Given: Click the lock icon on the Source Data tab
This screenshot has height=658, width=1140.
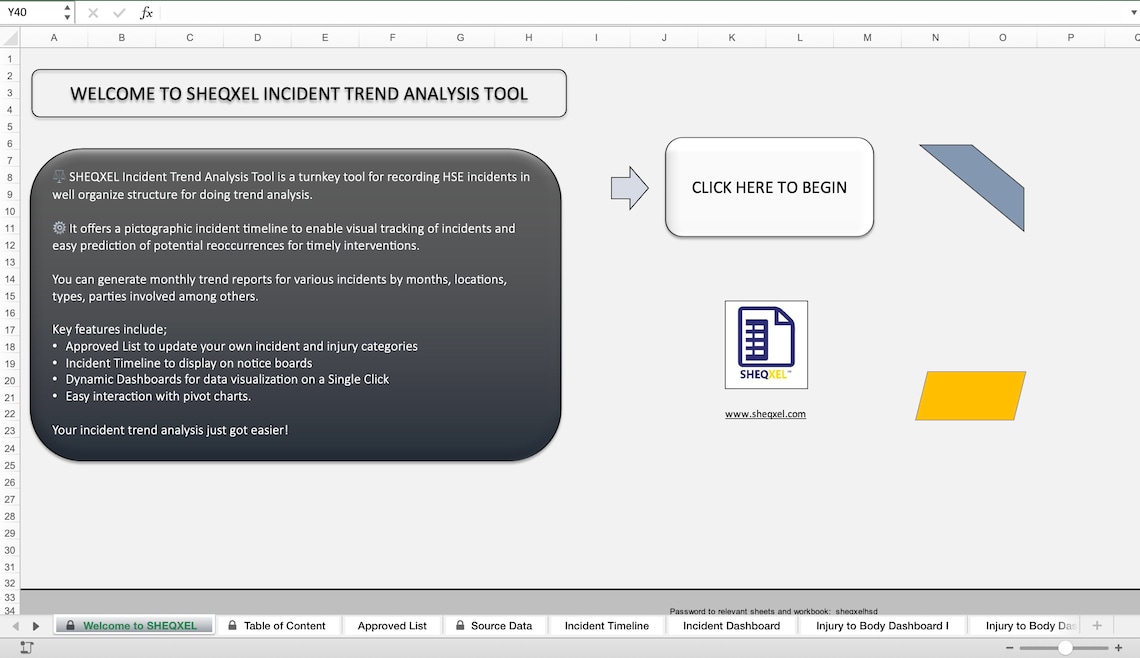Looking at the screenshot, I should click(x=458, y=625).
